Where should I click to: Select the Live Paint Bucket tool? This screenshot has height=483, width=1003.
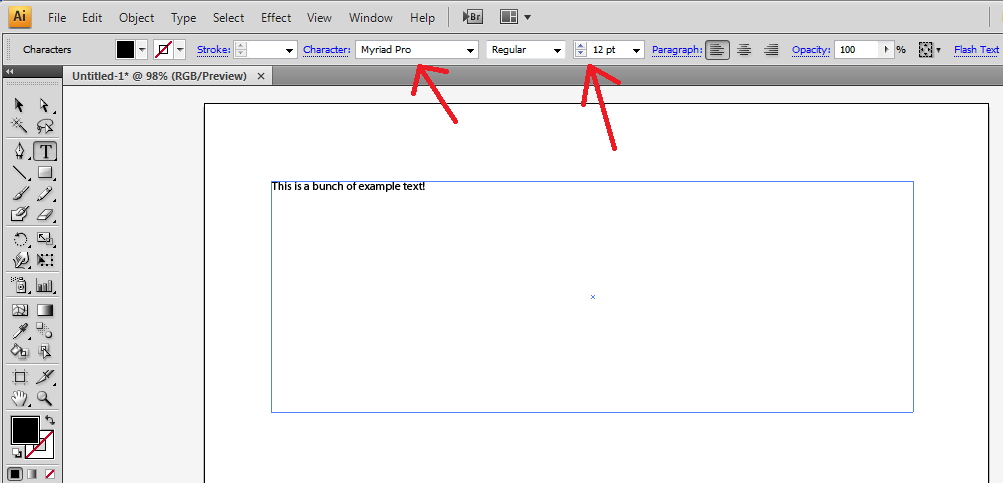click(x=20, y=351)
